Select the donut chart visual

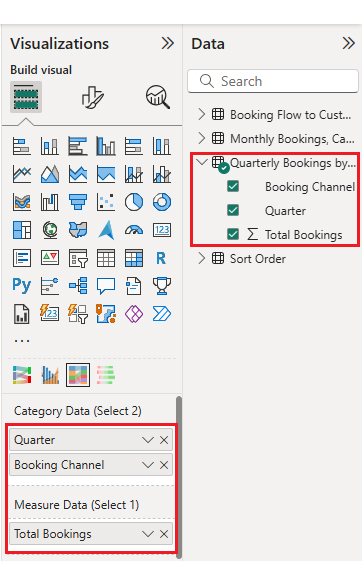click(x=162, y=202)
